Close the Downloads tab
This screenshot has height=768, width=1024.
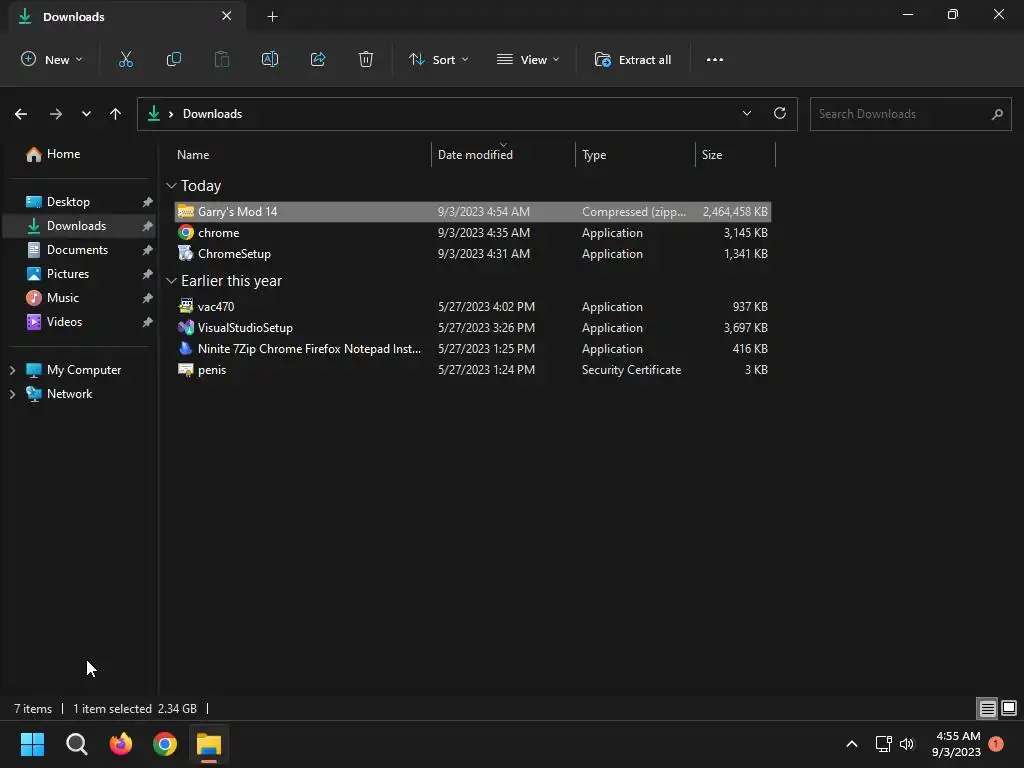tap(226, 16)
